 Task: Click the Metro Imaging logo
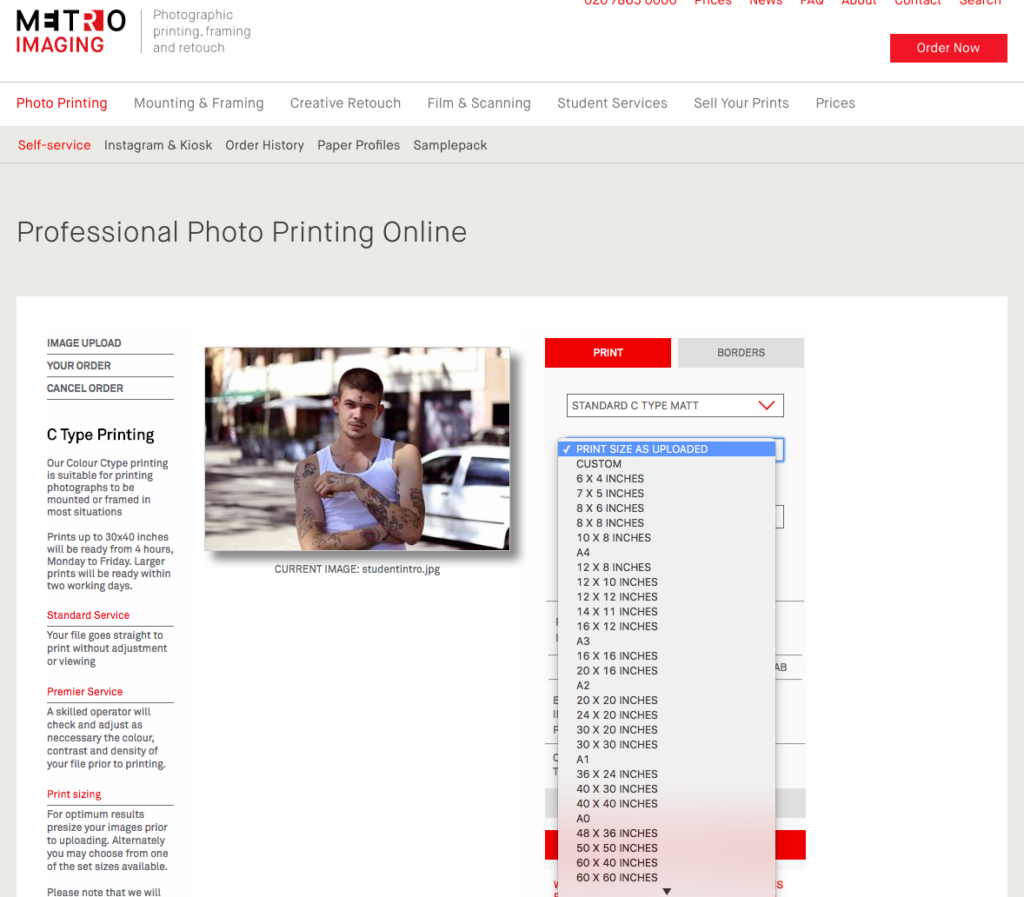click(71, 32)
